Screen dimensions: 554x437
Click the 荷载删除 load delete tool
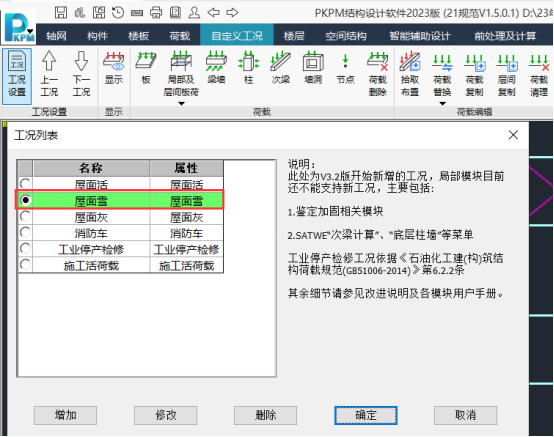[378, 73]
